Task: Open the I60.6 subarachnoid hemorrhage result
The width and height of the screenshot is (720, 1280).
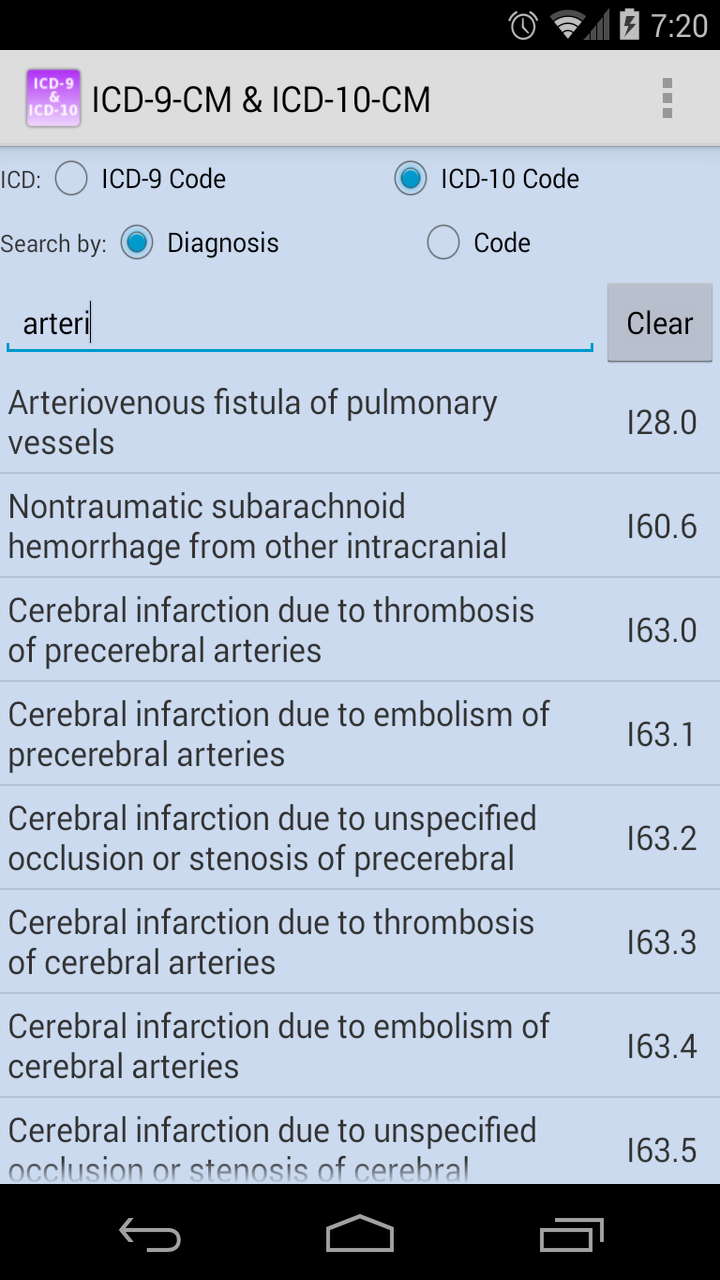Action: 360,525
